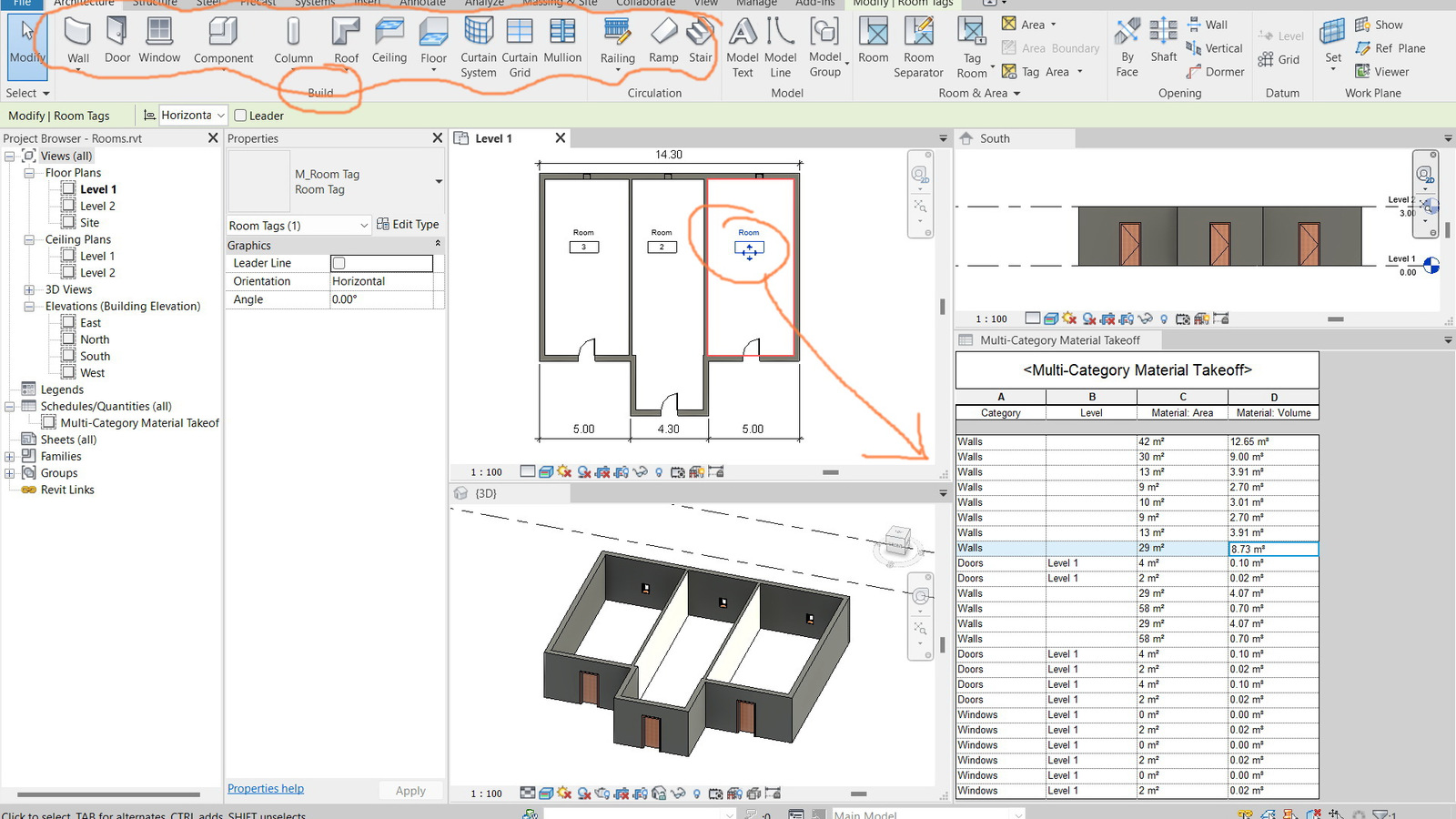Expand the Select panel dropdown
The width and height of the screenshot is (1456, 819).
tap(27, 93)
